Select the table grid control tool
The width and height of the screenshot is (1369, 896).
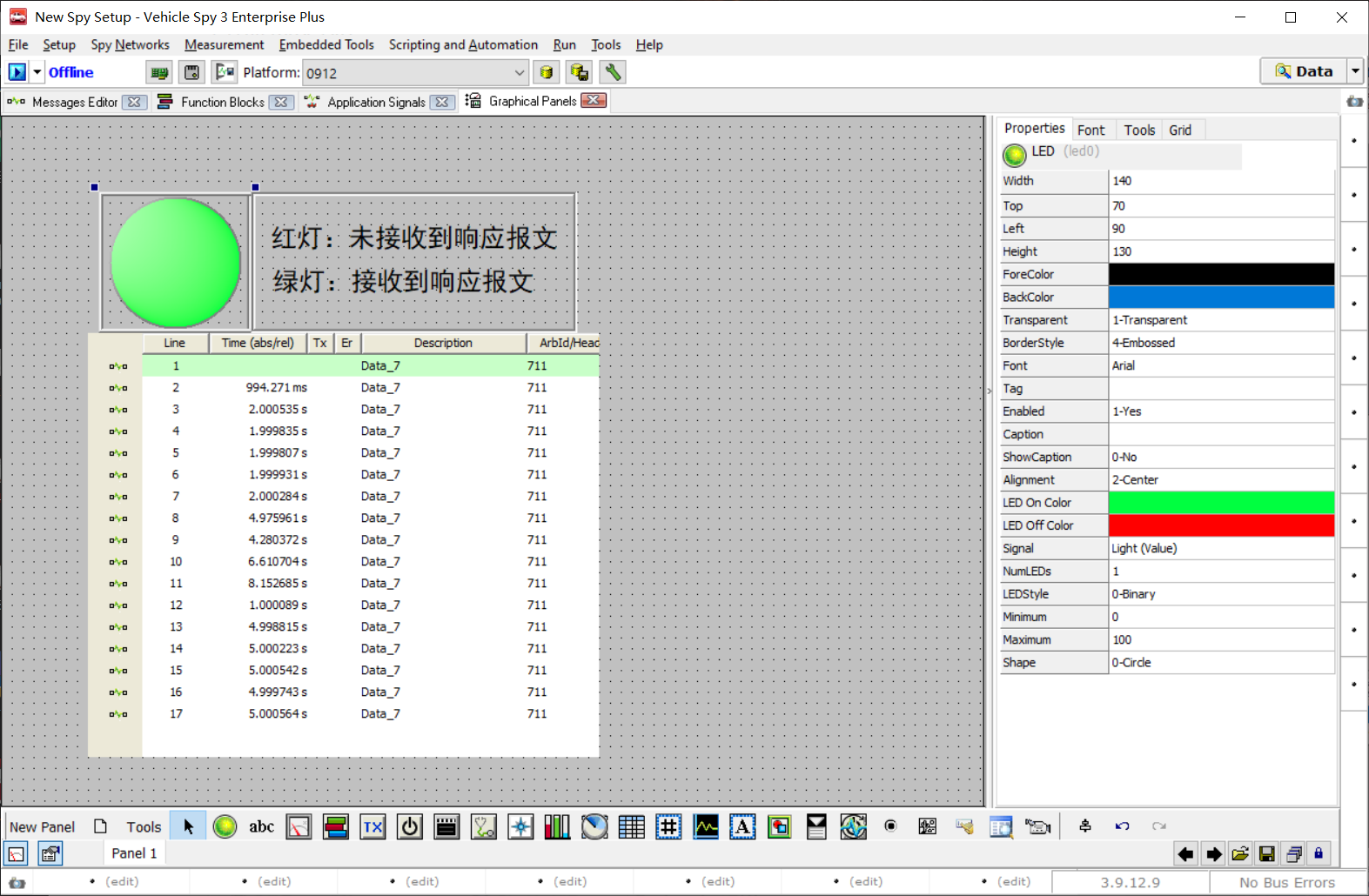631,826
